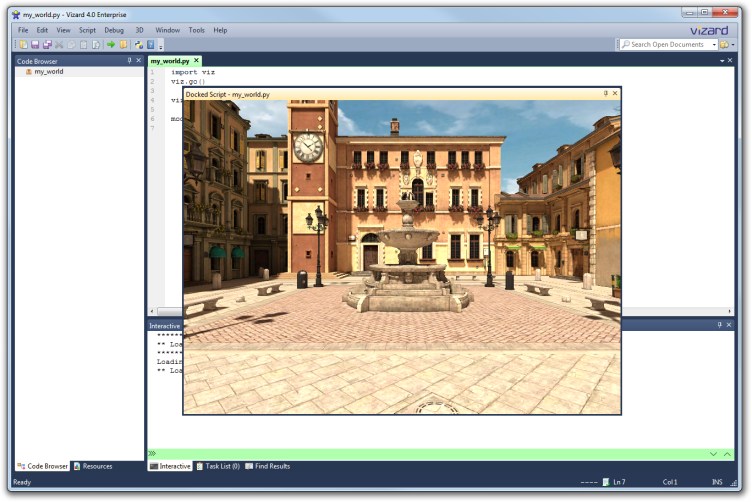This screenshot has height=502, width=752.
Task: Open the Script menu
Action: click(x=87, y=30)
